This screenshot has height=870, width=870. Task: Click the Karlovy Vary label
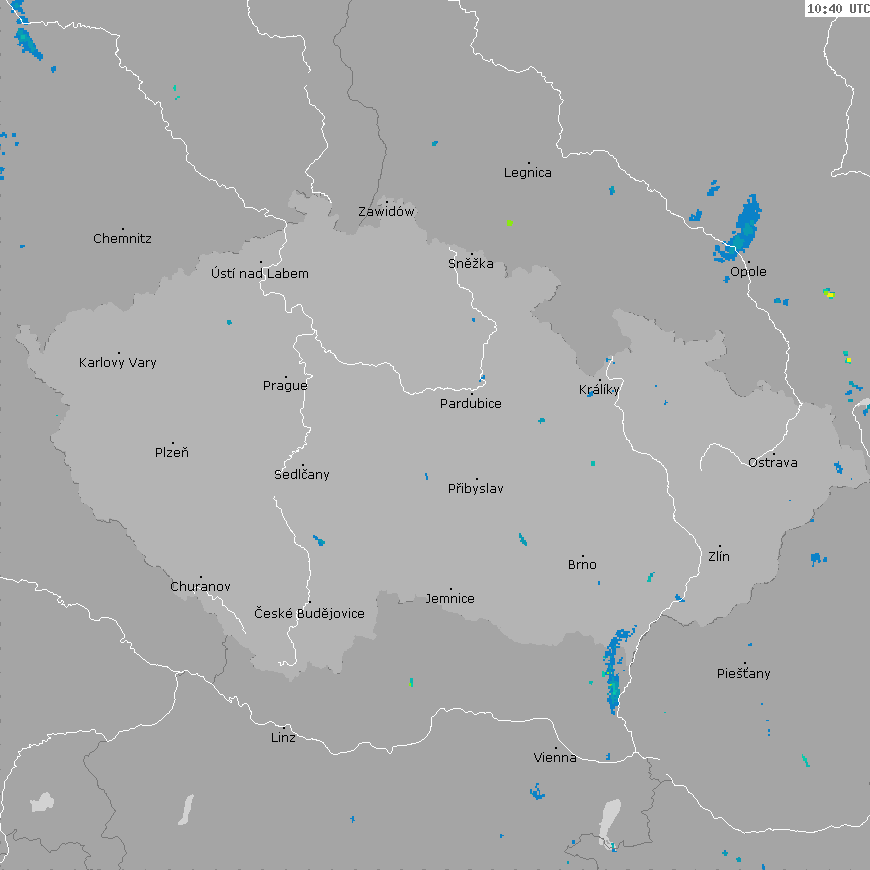point(118,363)
